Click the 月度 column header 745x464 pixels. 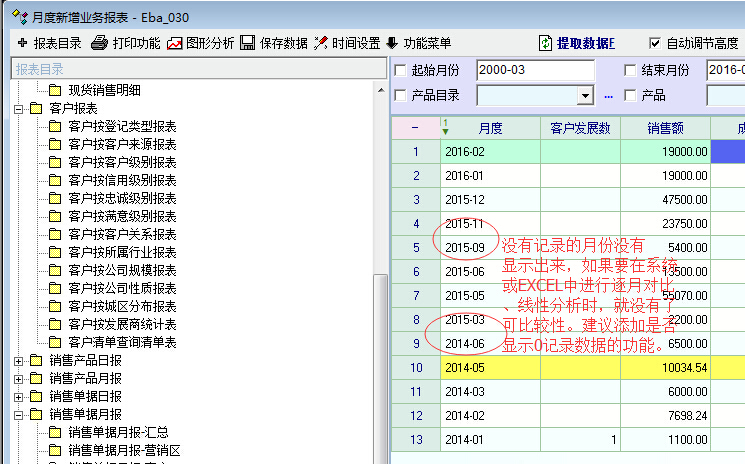(x=490, y=129)
